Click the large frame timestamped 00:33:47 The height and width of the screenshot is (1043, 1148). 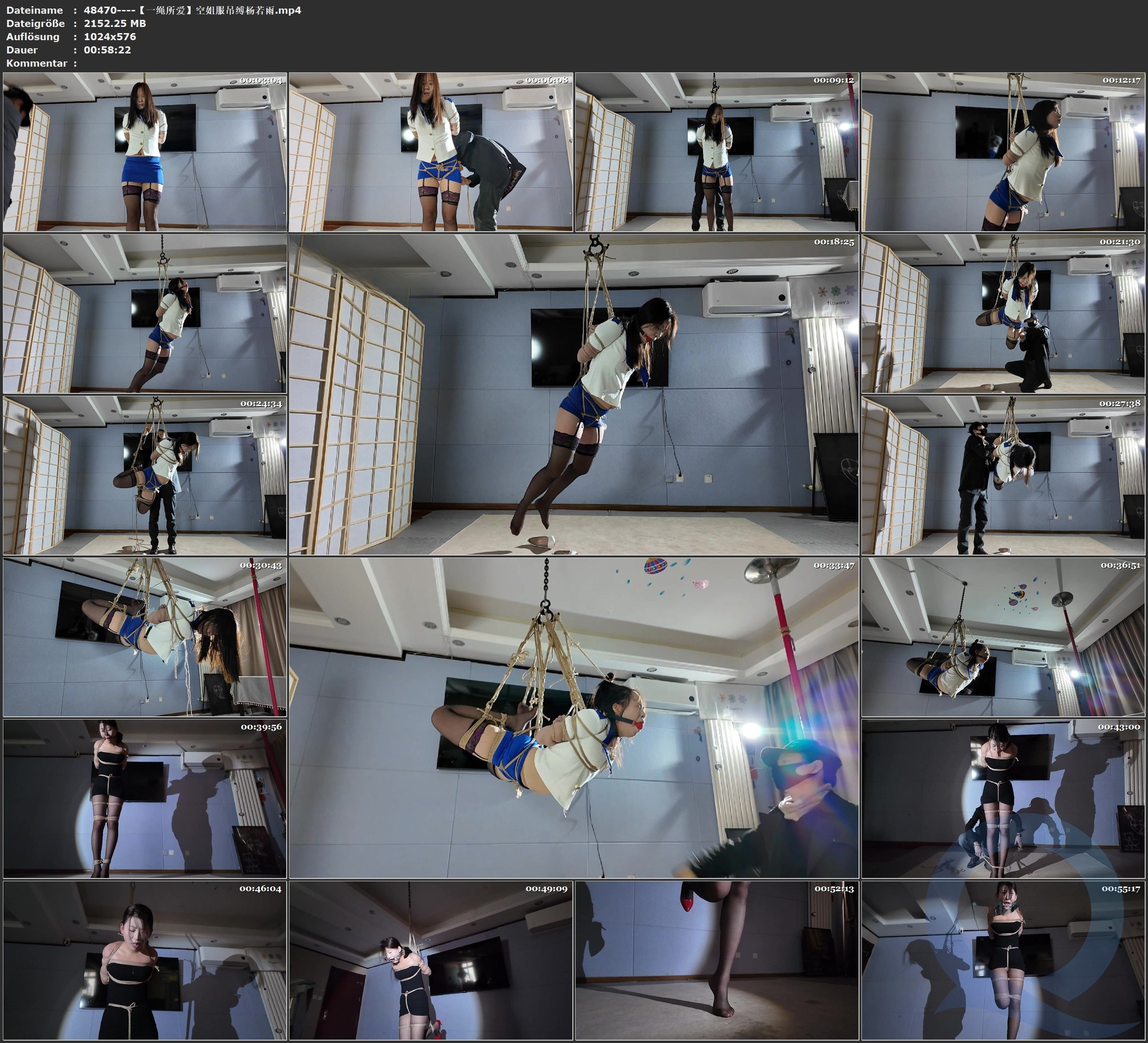[x=573, y=718]
